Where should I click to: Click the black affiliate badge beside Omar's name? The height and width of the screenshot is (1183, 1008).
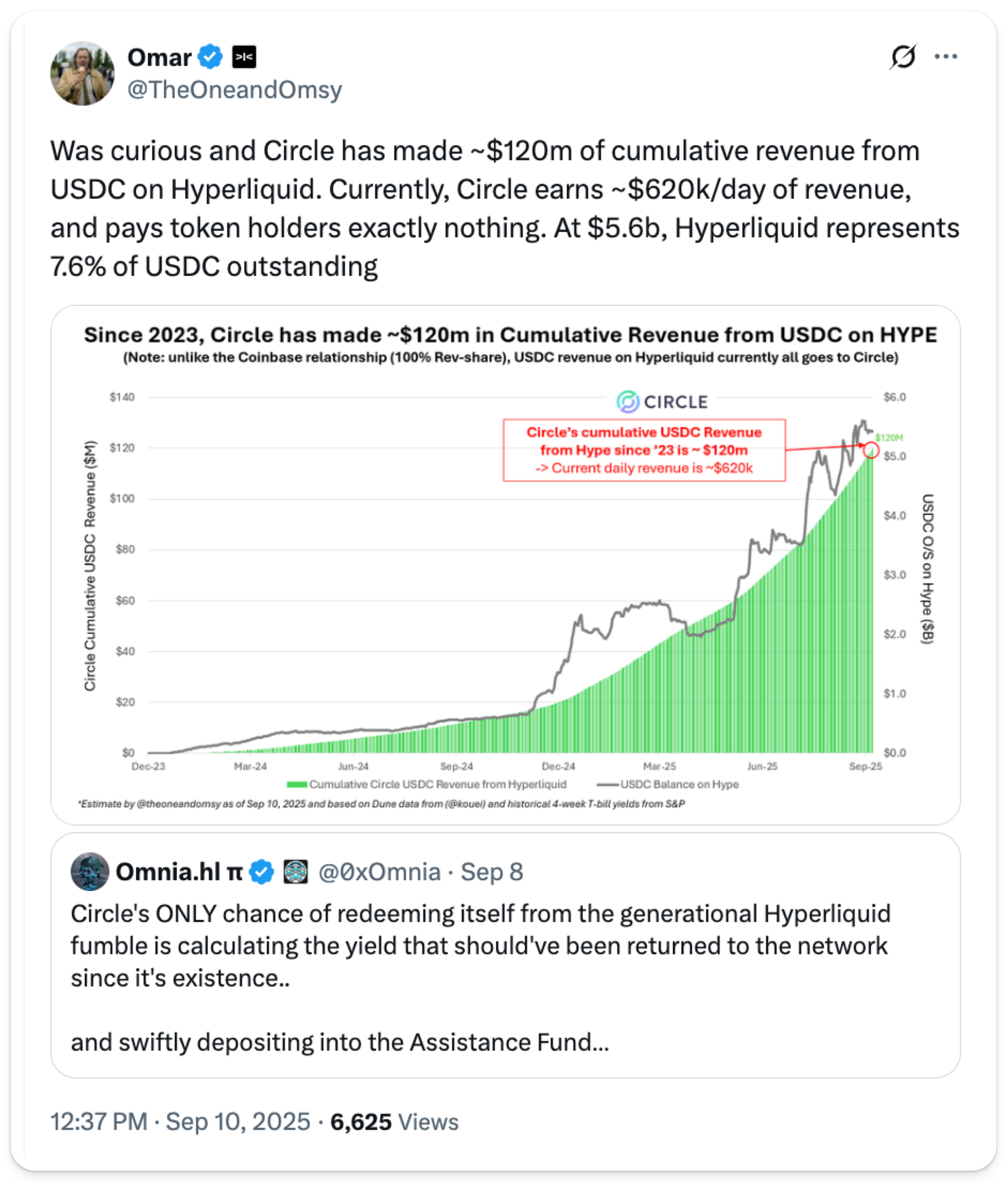(244, 57)
